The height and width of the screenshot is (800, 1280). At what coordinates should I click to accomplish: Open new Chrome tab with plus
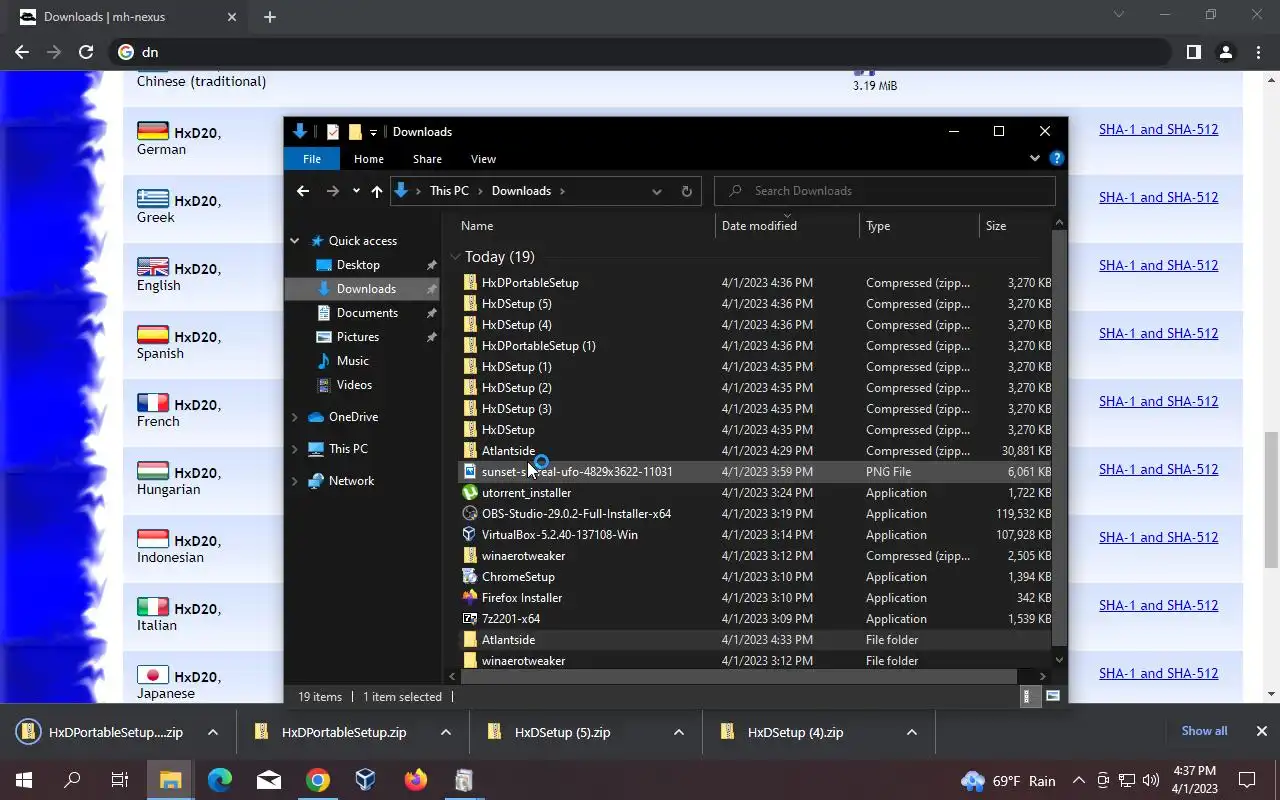(270, 17)
